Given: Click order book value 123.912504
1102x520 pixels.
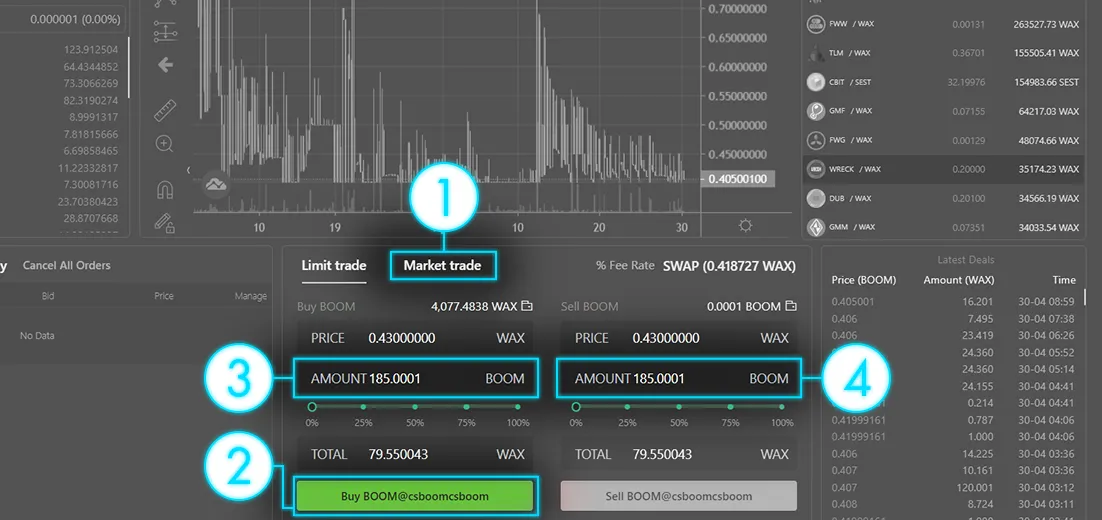Looking at the screenshot, I should (x=91, y=49).
